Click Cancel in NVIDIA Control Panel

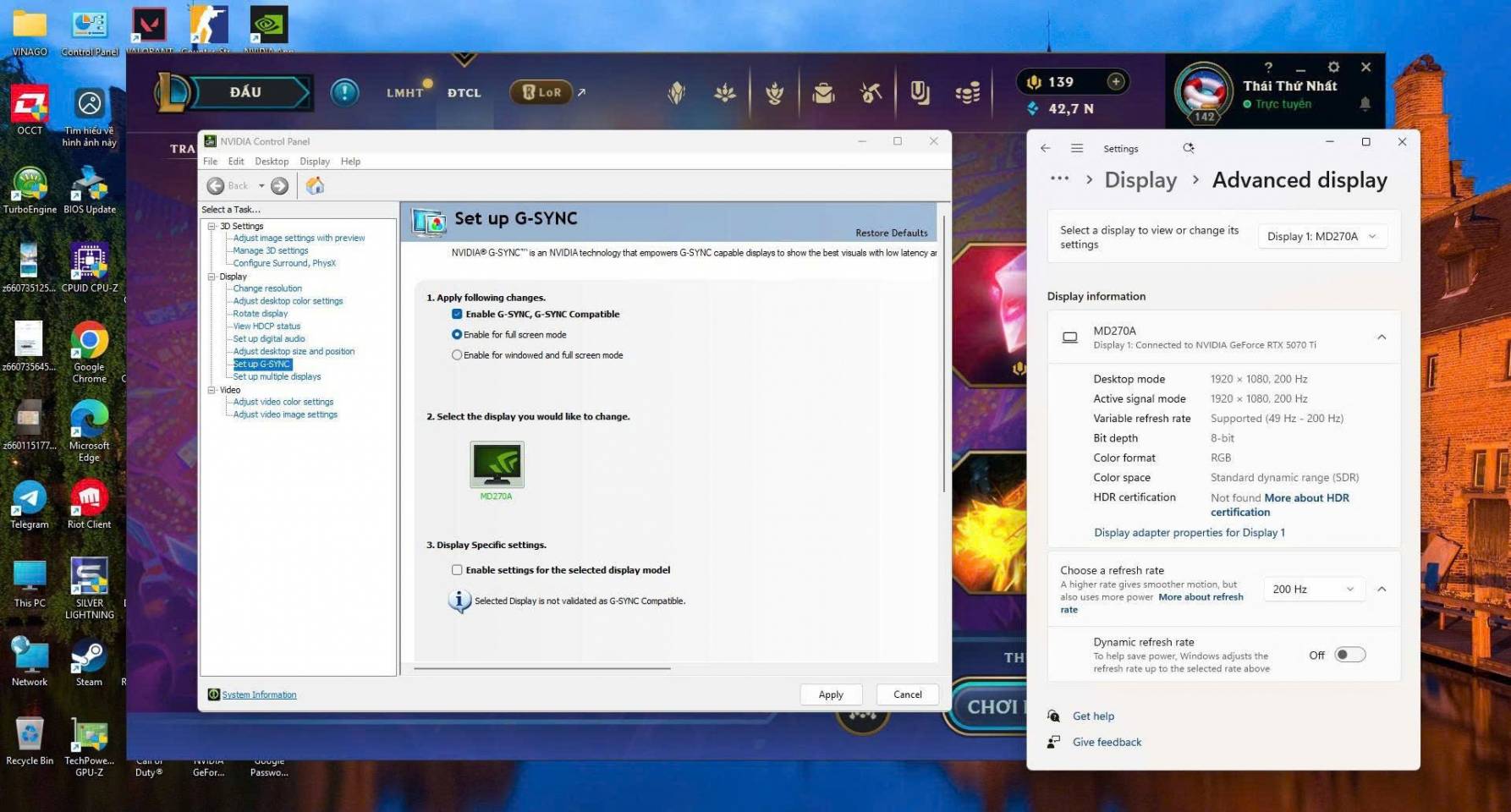[908, 694]
